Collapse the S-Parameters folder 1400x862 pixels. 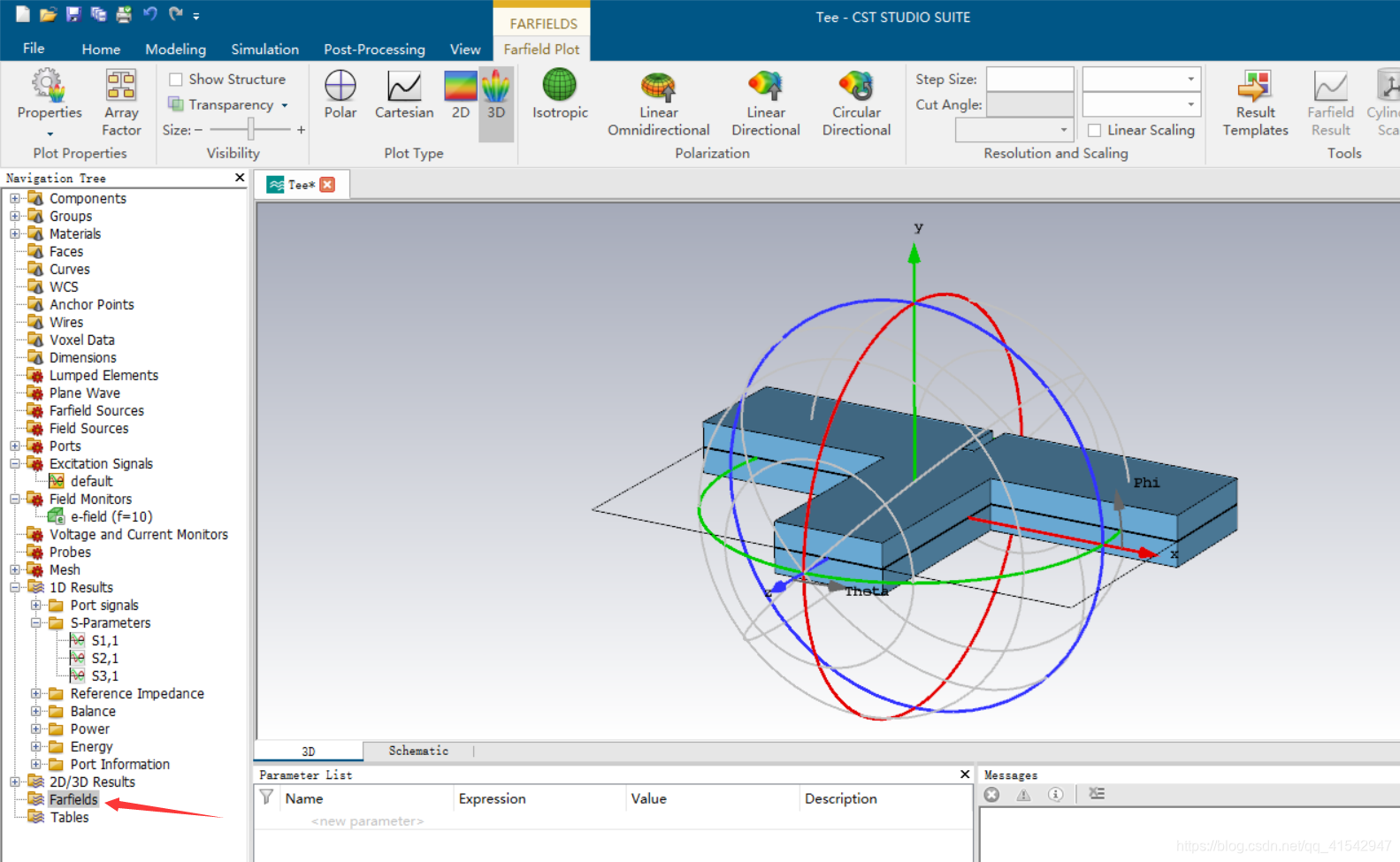36,622
